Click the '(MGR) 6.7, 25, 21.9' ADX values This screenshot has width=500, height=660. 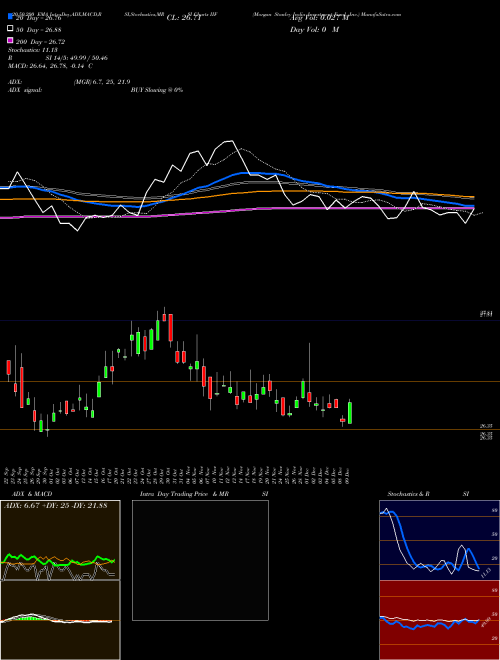(x=102, y=82)
